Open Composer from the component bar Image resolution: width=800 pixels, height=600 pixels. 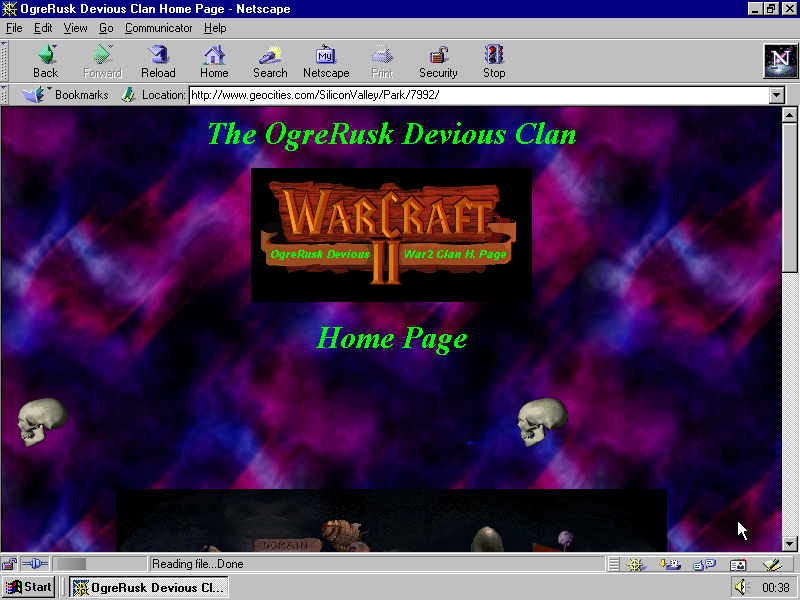pos(772,564)
